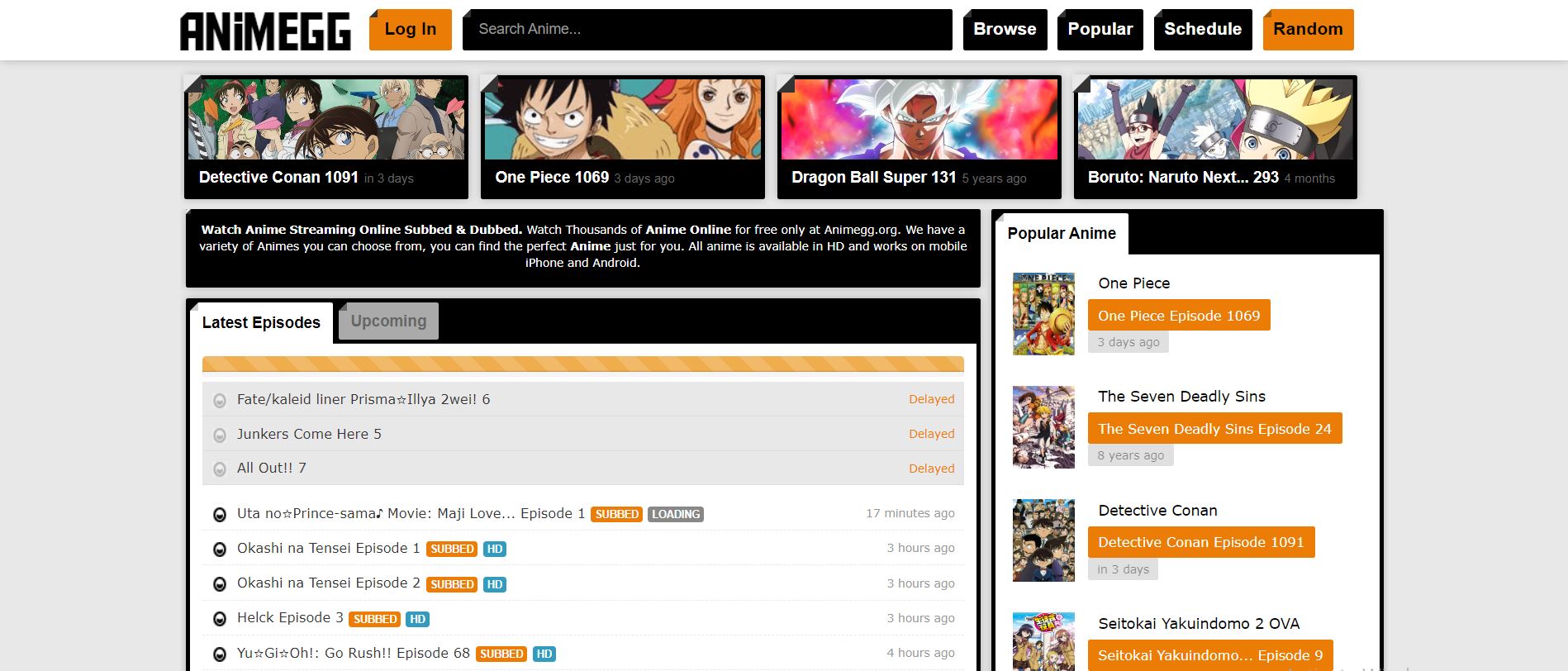Click the icon beside All Out!! 7

point(220,469)
